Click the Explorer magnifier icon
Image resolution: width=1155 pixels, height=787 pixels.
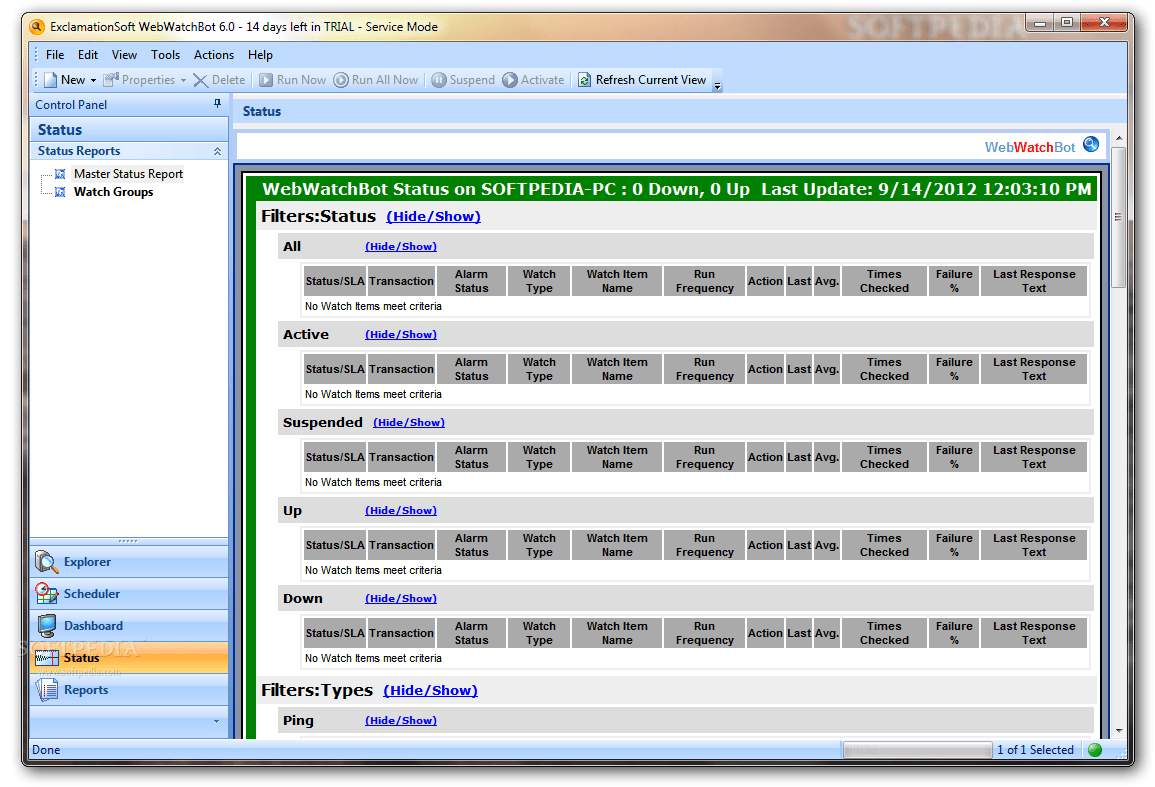coord(46,562)
